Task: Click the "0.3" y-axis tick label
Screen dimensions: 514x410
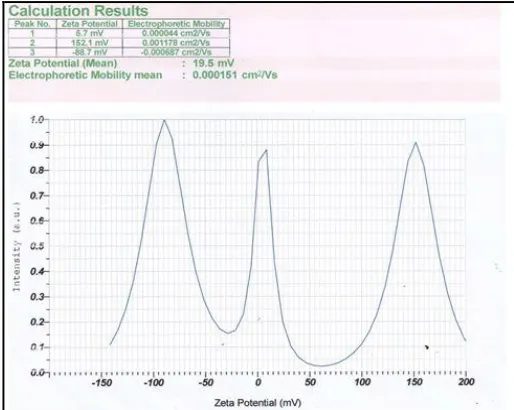Action: [37, 297]
